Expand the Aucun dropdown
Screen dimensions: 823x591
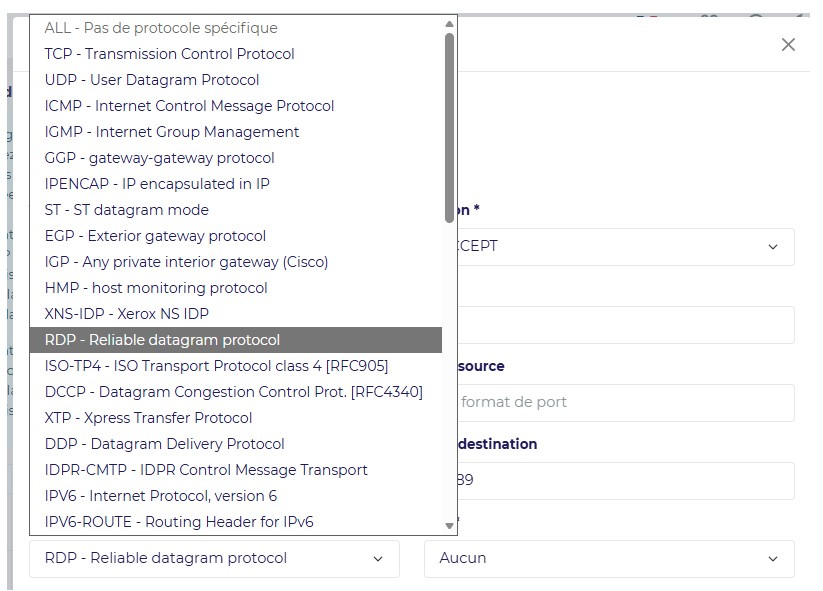pos(609,559)
